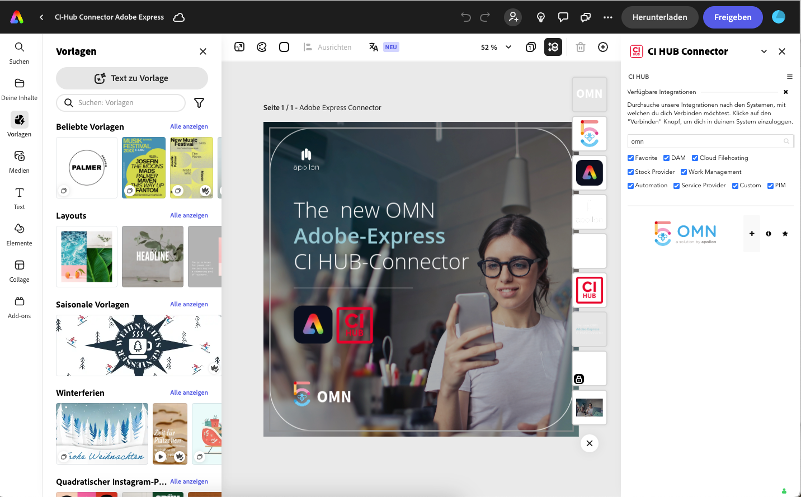
Task: Open the color theme palette icon
Action: (x=262, y=47)
